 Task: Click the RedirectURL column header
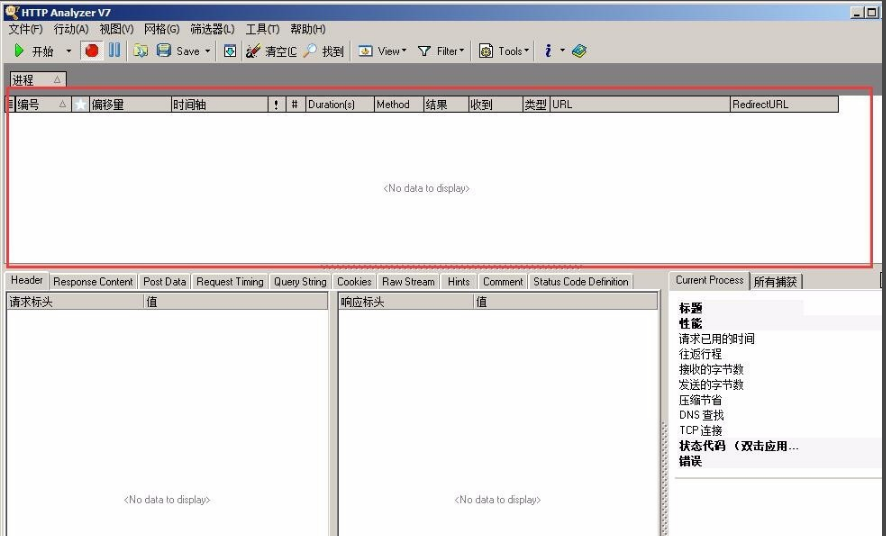click(784, 104)
